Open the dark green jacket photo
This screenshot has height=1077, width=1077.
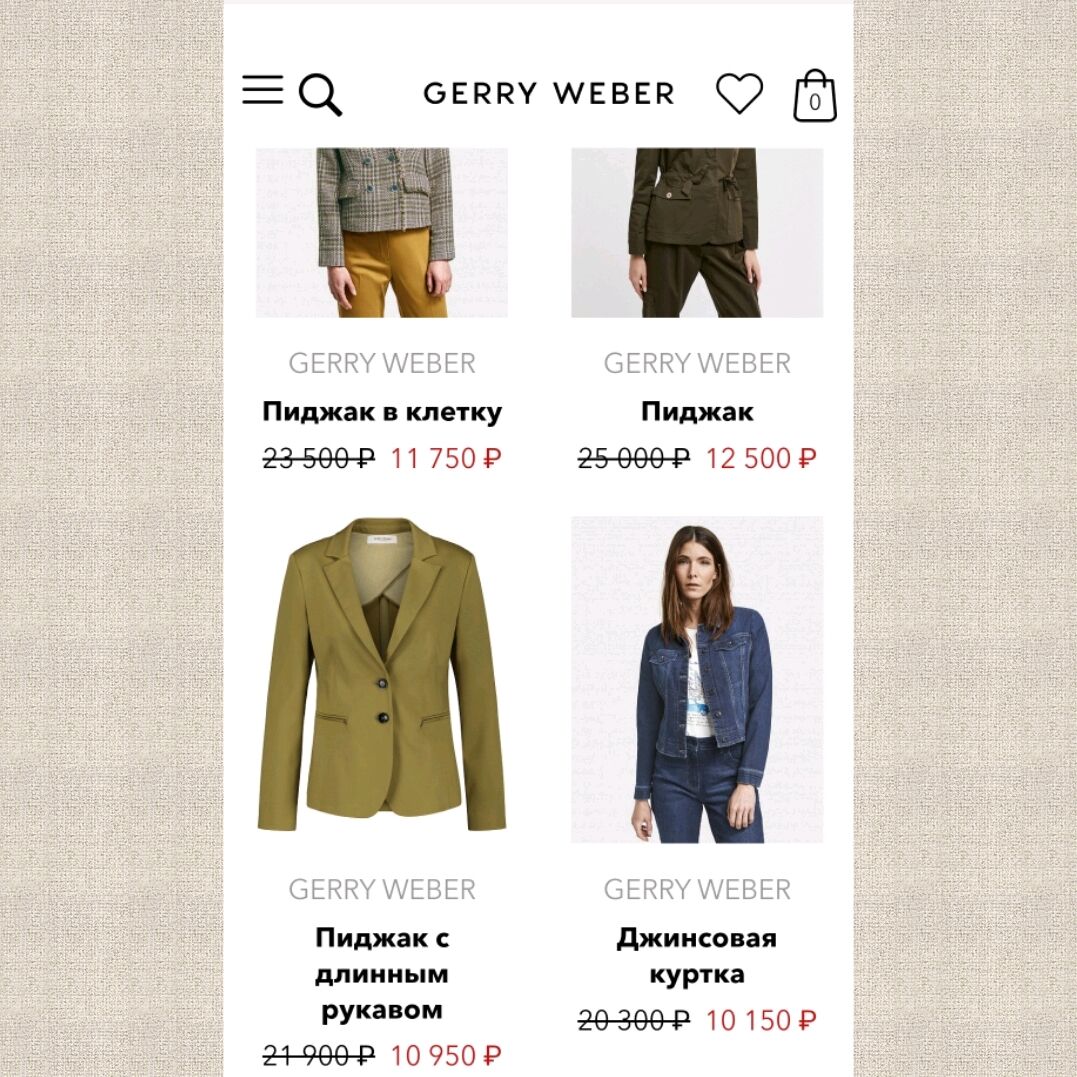697,232
